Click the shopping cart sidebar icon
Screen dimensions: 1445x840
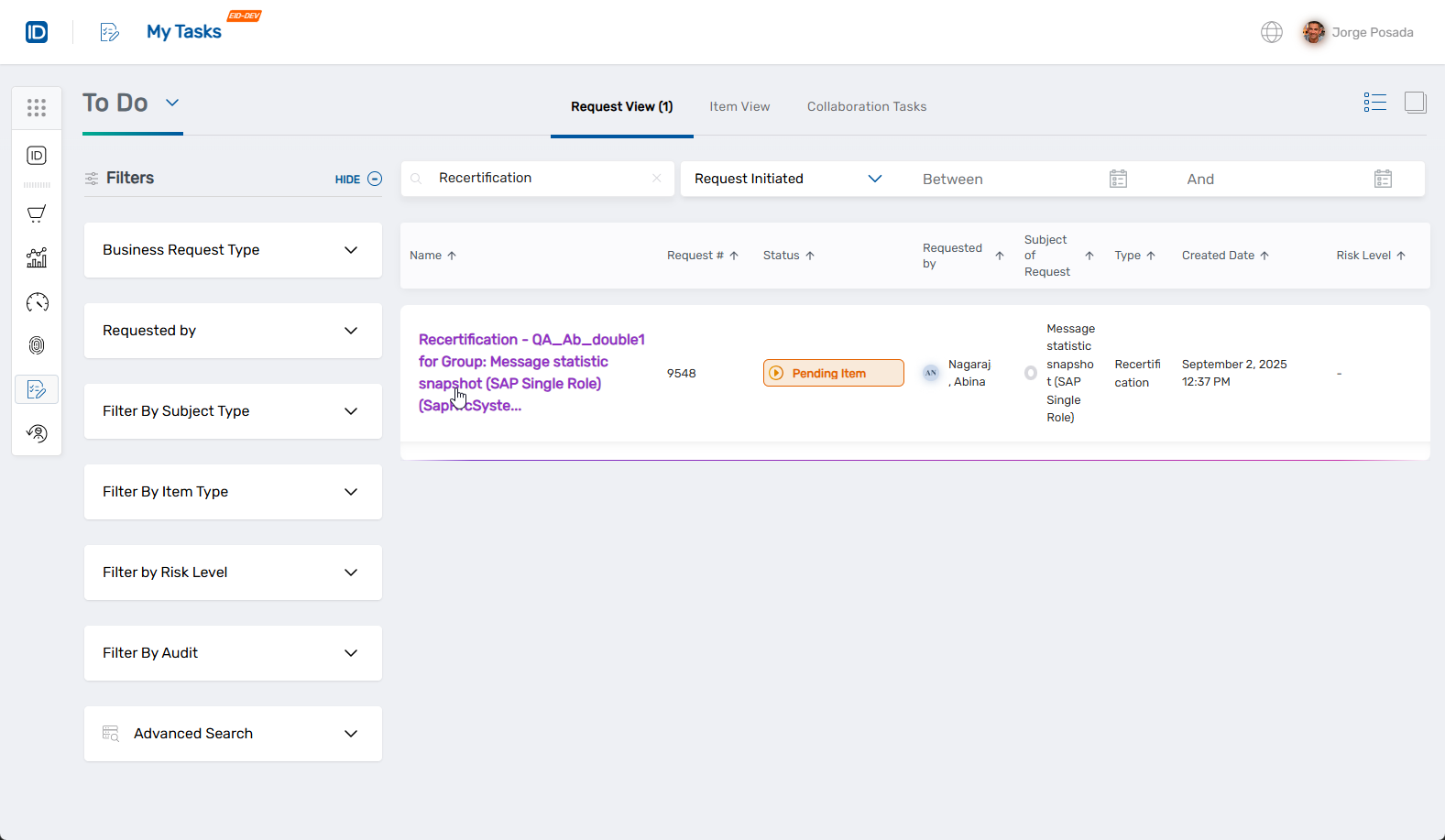[37, 214]
